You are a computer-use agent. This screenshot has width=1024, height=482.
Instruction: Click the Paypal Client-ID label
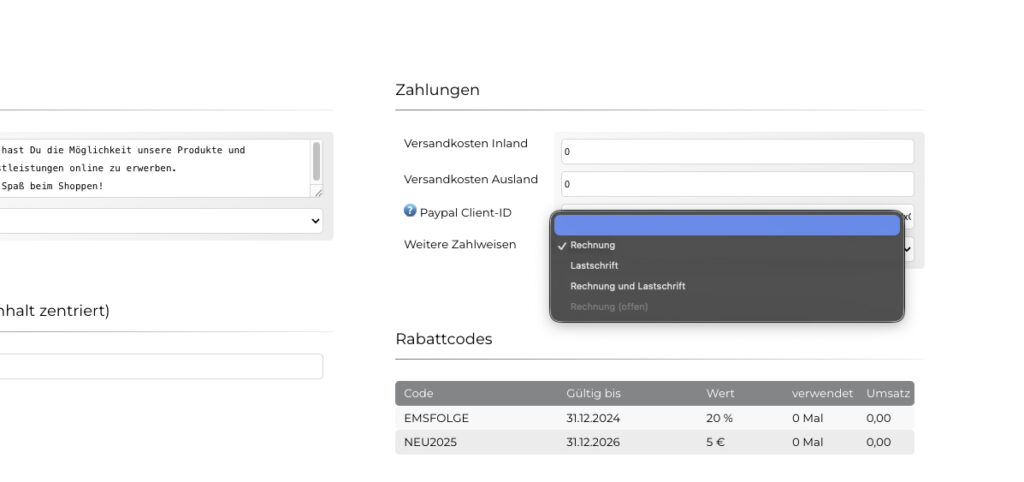tap(466, 212)
